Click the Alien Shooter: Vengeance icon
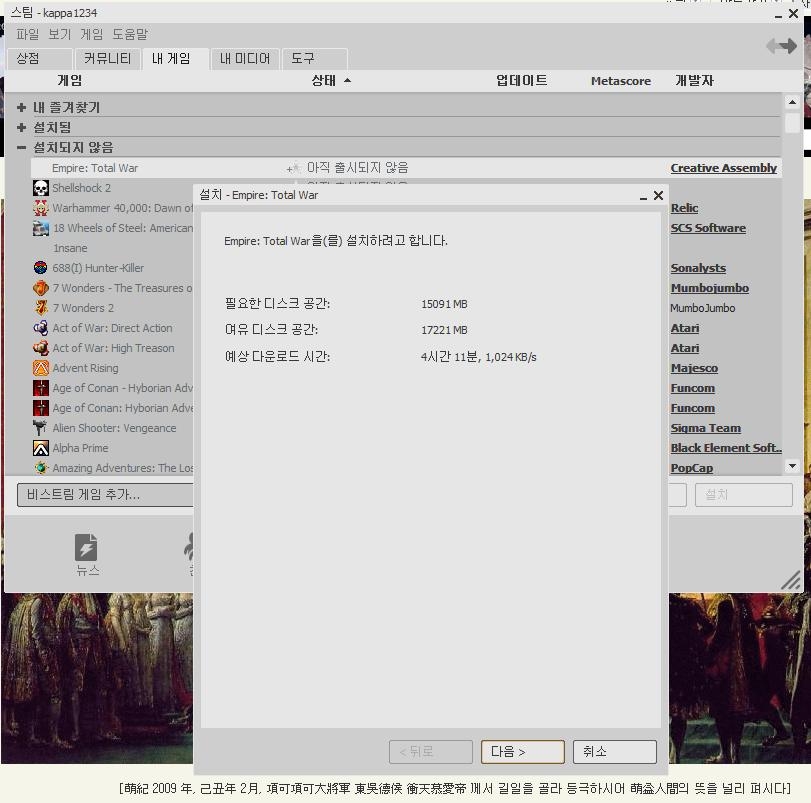This screenshot has height=803, width=811. coord(41,428)
